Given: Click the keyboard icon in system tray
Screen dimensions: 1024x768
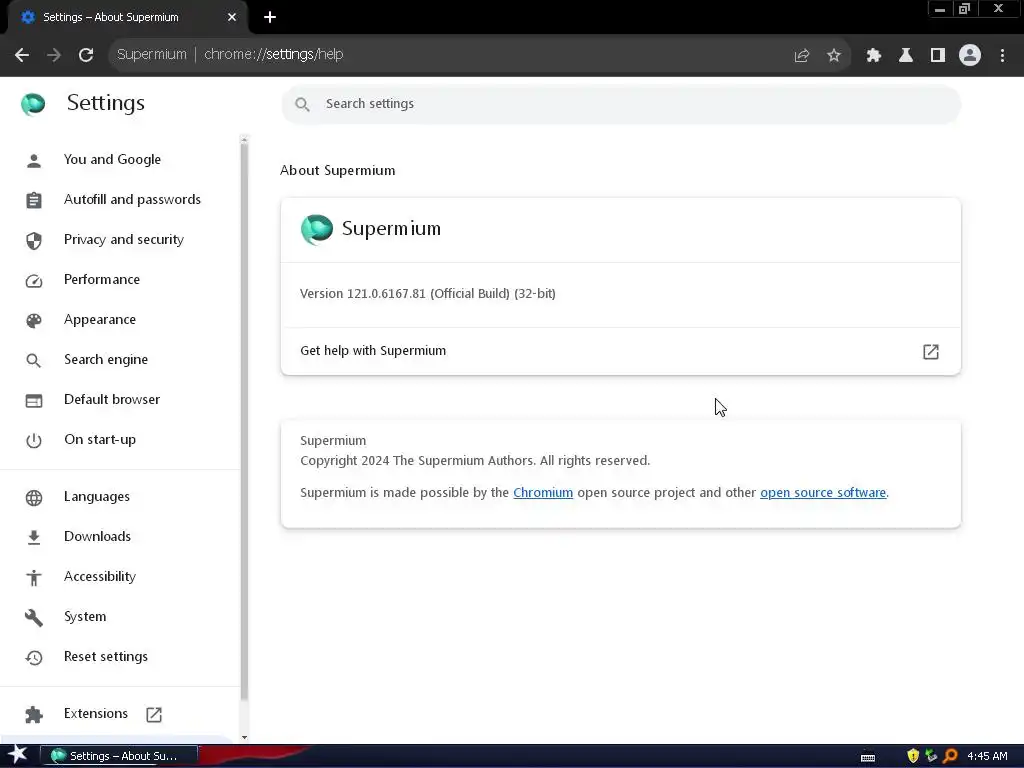Looking at the screenshot, I should (x=868, y=757).
